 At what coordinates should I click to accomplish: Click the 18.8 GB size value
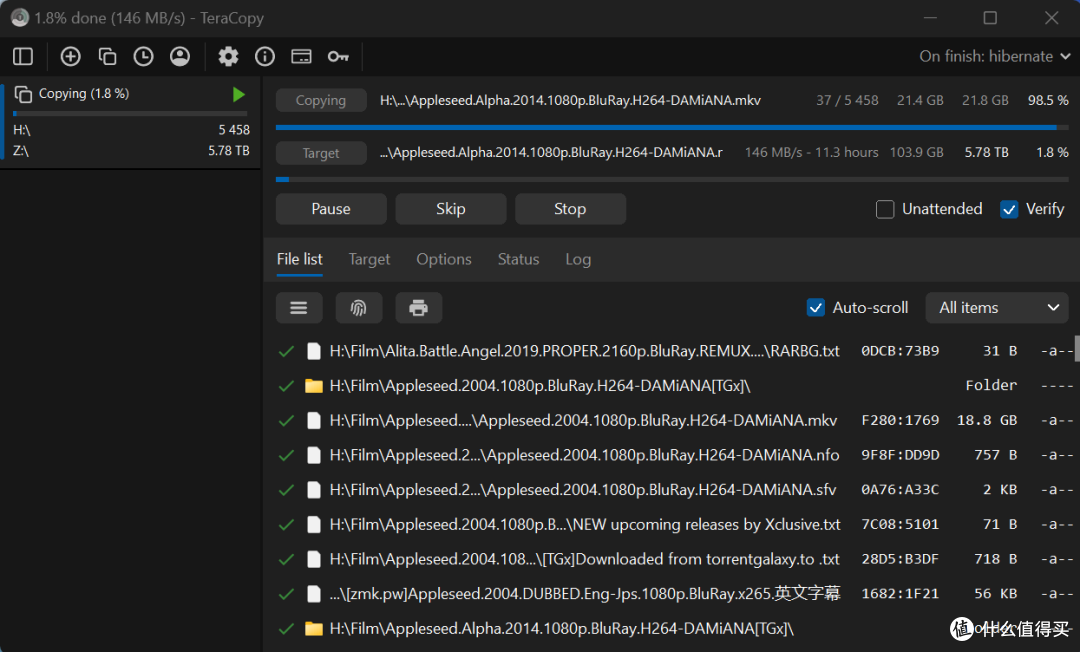(x=986, y=421)
